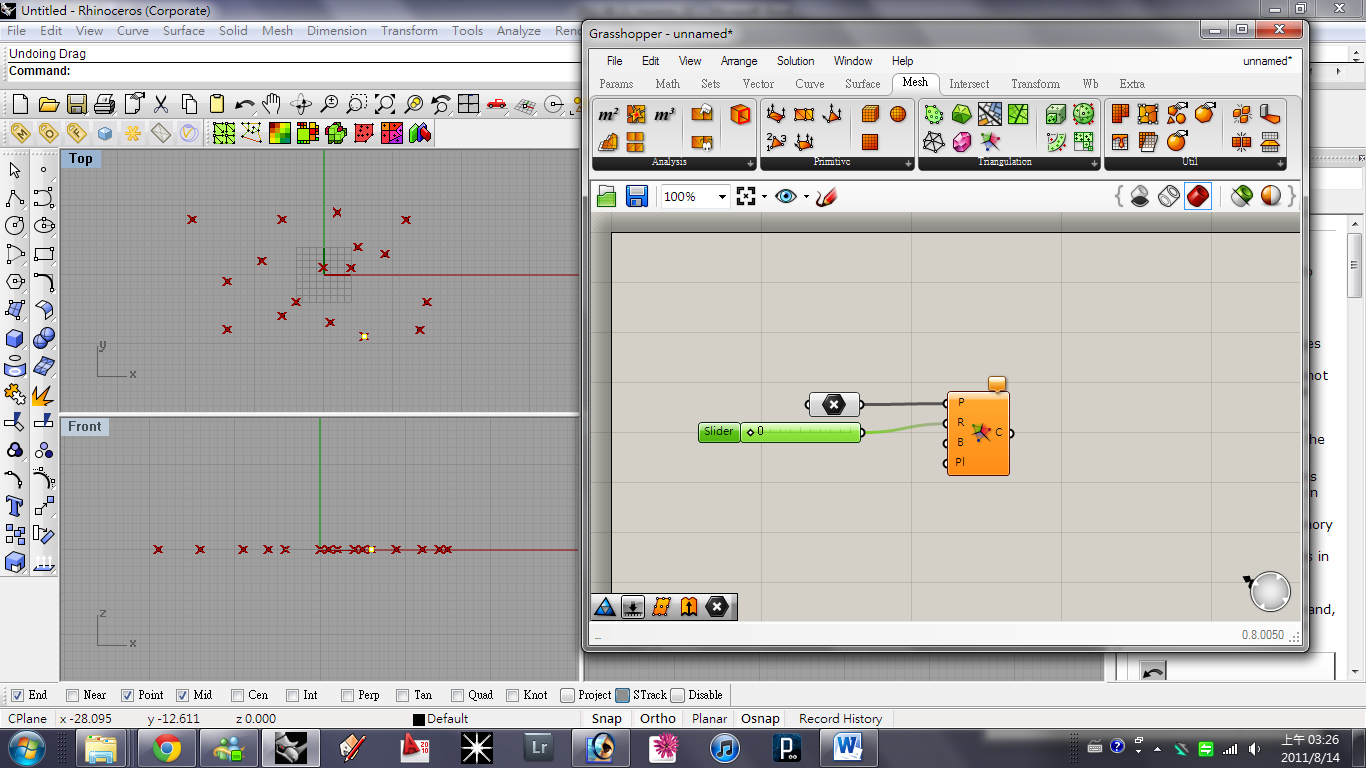Image resolution: width=1366 pixels, height=768 pixels.
Task: Enable the Cen osnap checkbox
Action: [x=237, y=695]
